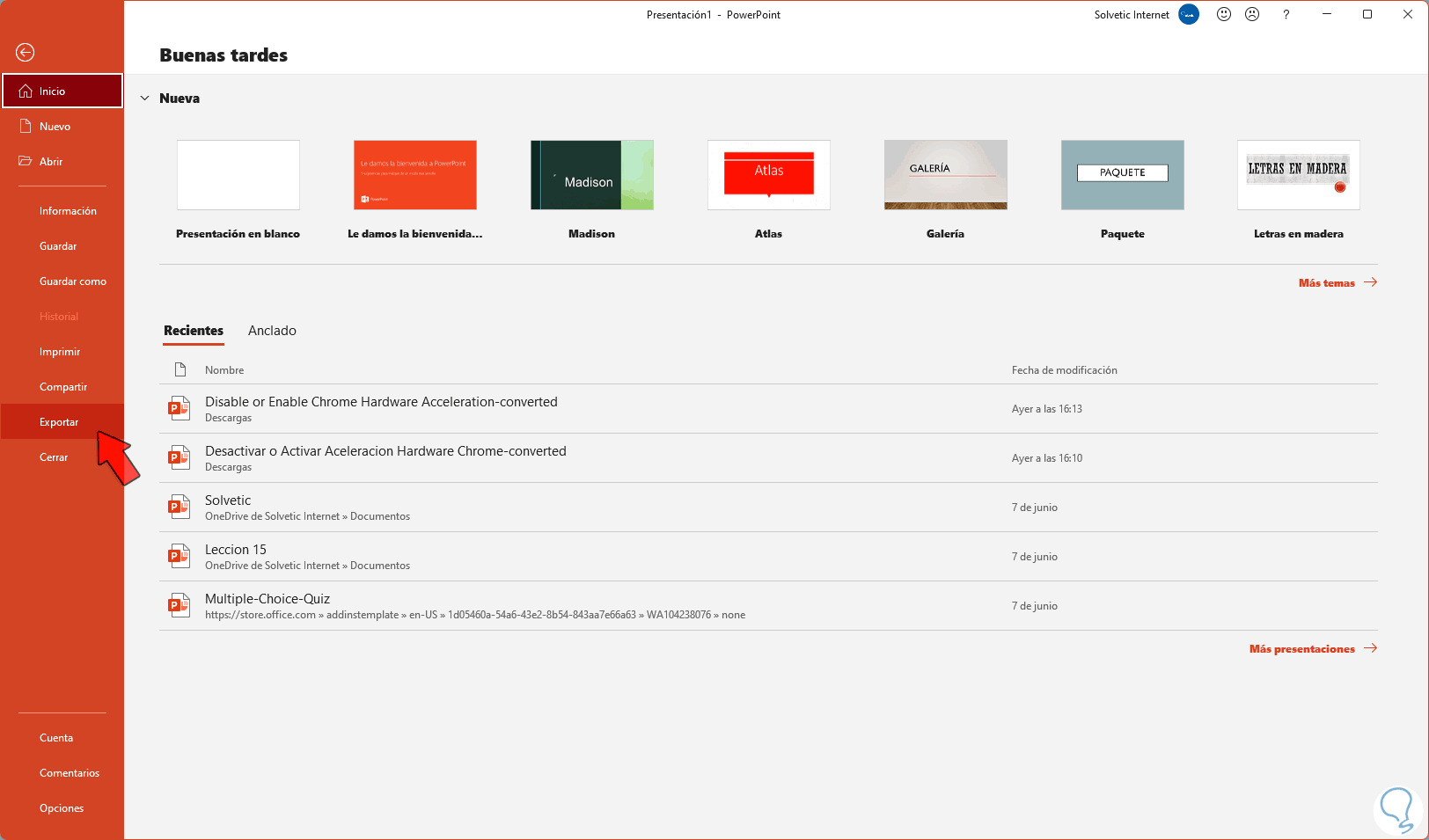Click the PowerPoint file icon beside Leccion 15
Screen dimensions: 1429x840
pos(180,556)
